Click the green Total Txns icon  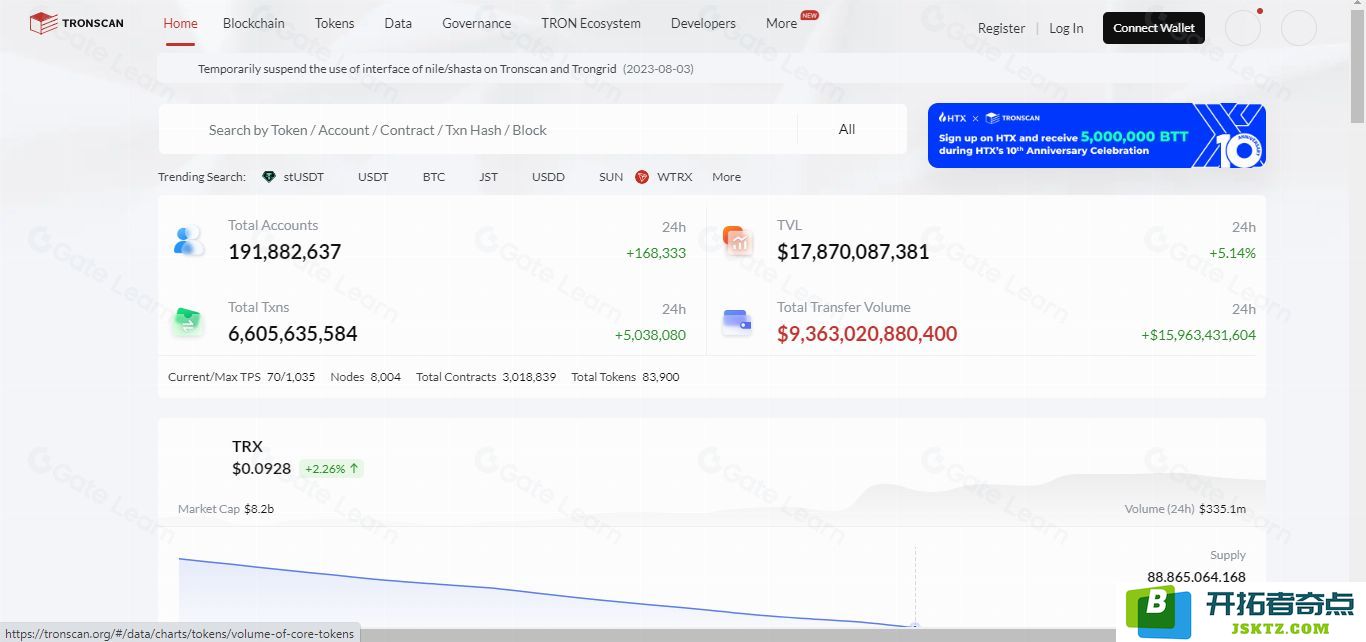[188, 322]
